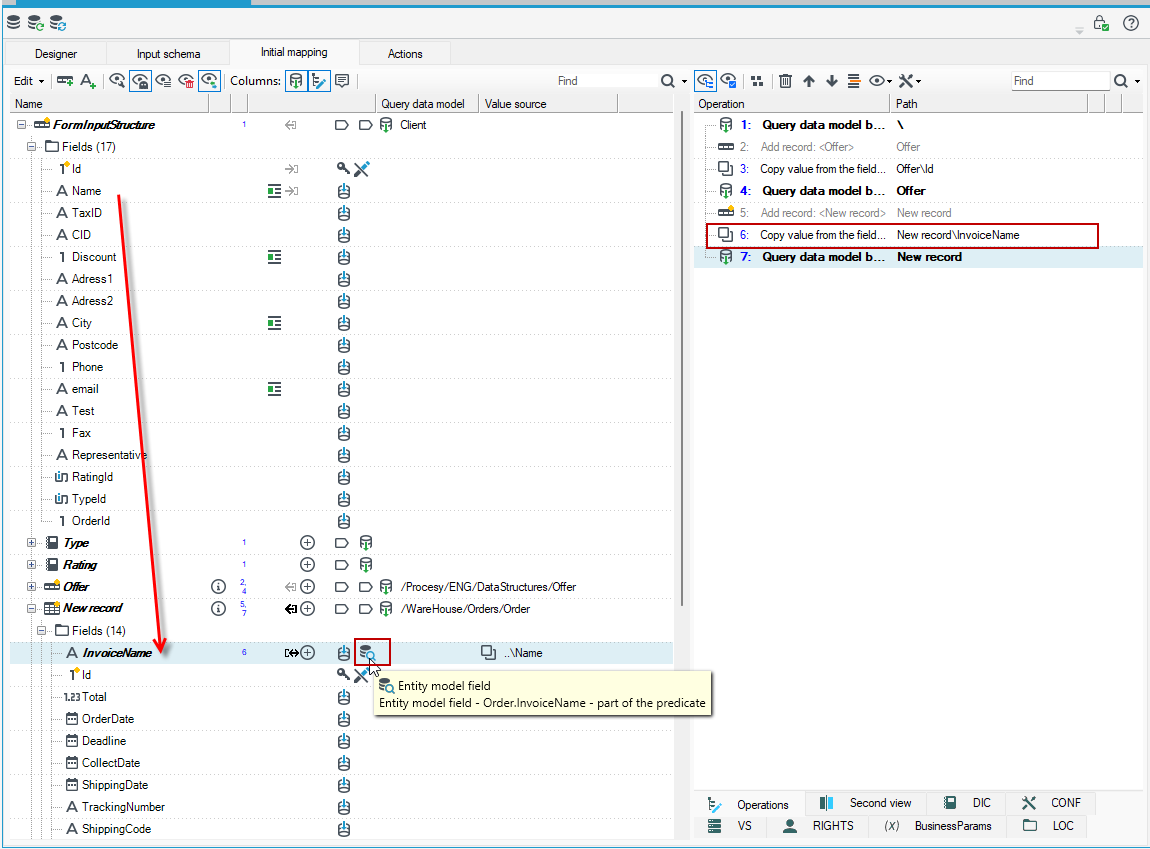
Task: Expand the Offer tree node
Action: point(32,587)
